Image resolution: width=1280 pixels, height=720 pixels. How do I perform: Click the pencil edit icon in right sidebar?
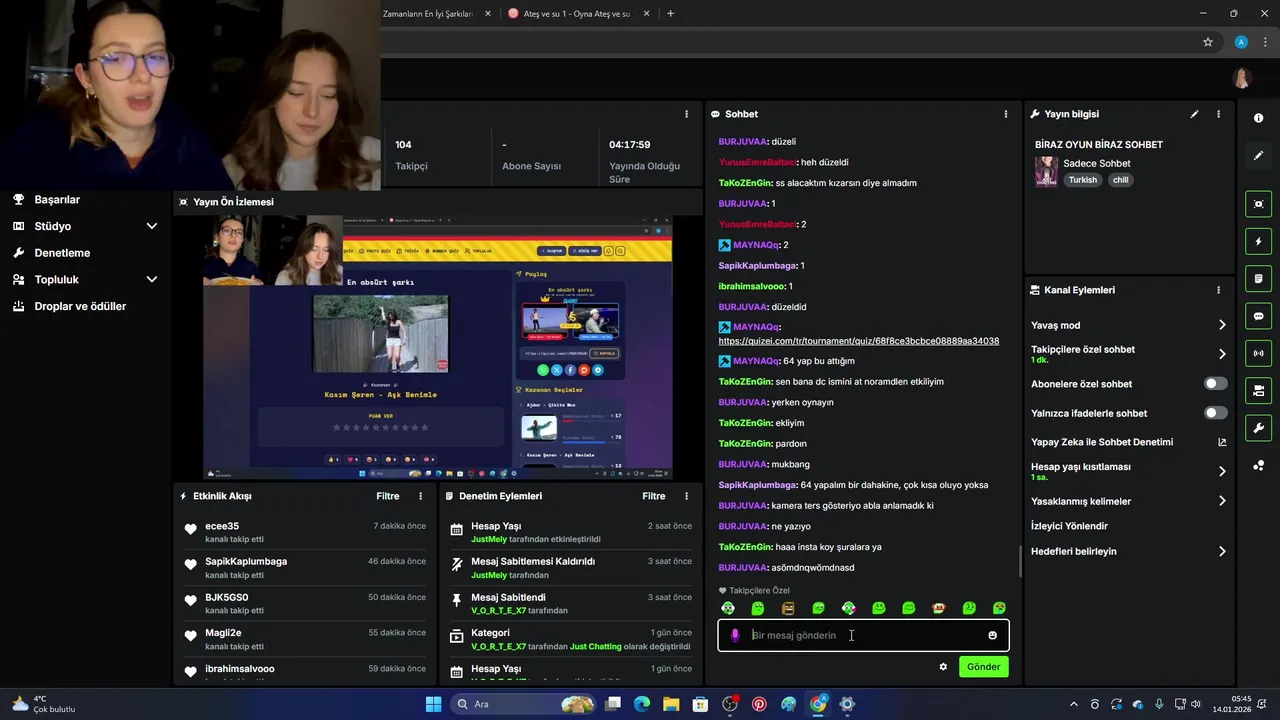click(x=1258, y=155)
